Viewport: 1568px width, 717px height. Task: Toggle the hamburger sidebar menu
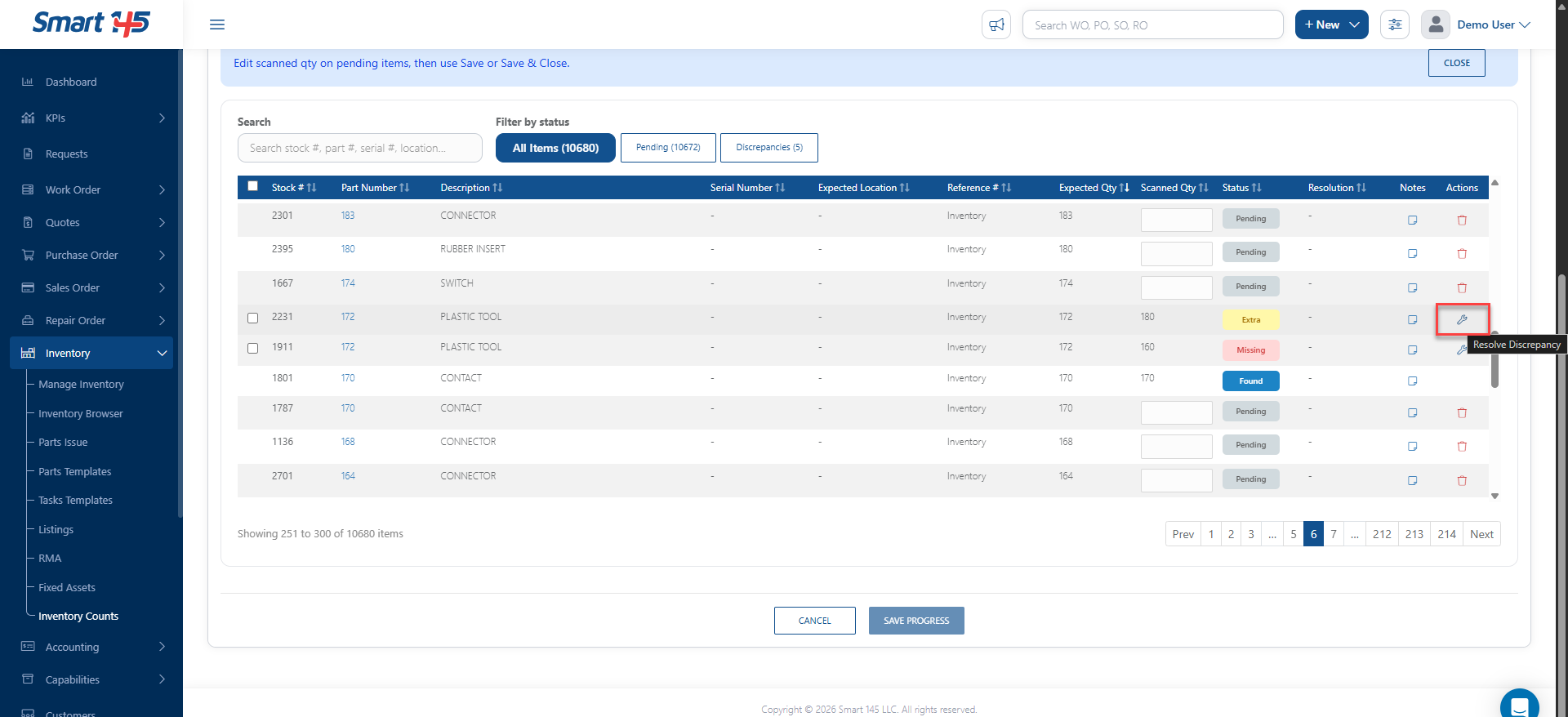pos(217,24)
